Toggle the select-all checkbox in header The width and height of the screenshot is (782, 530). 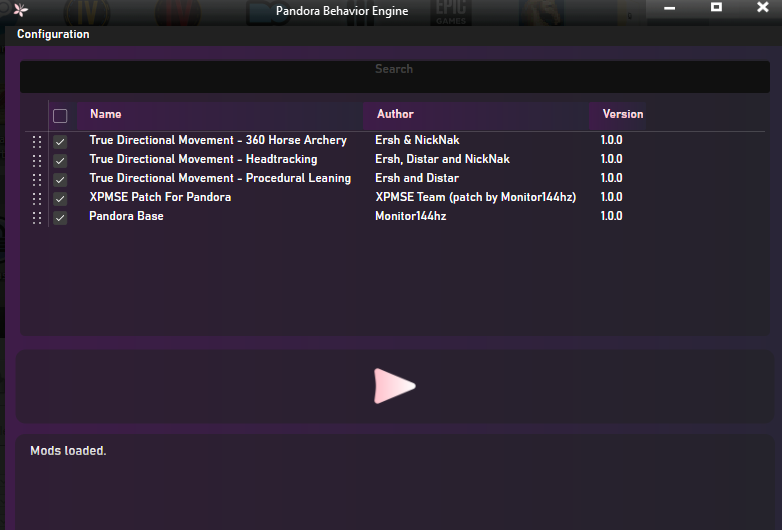click(60, 116)
